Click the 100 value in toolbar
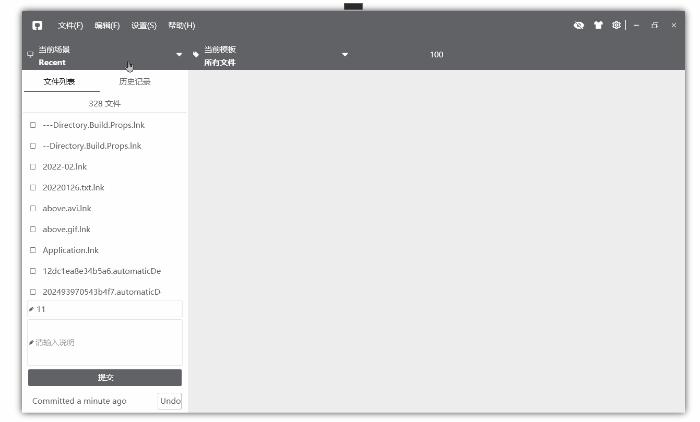The height and width of the screenshot is (422, 700). [437, 54]
